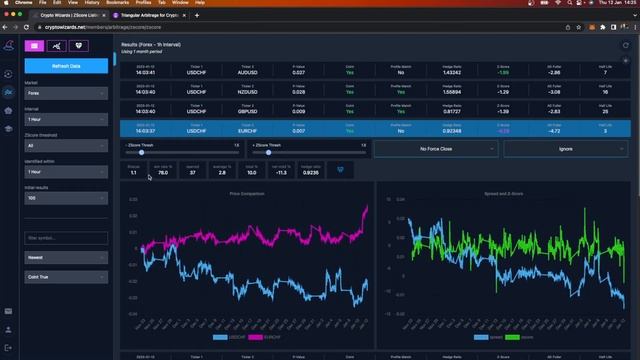Click the Filter symbol input field
Screen dimensions: 640x360
pyautogui.click(x=66, y=238)
